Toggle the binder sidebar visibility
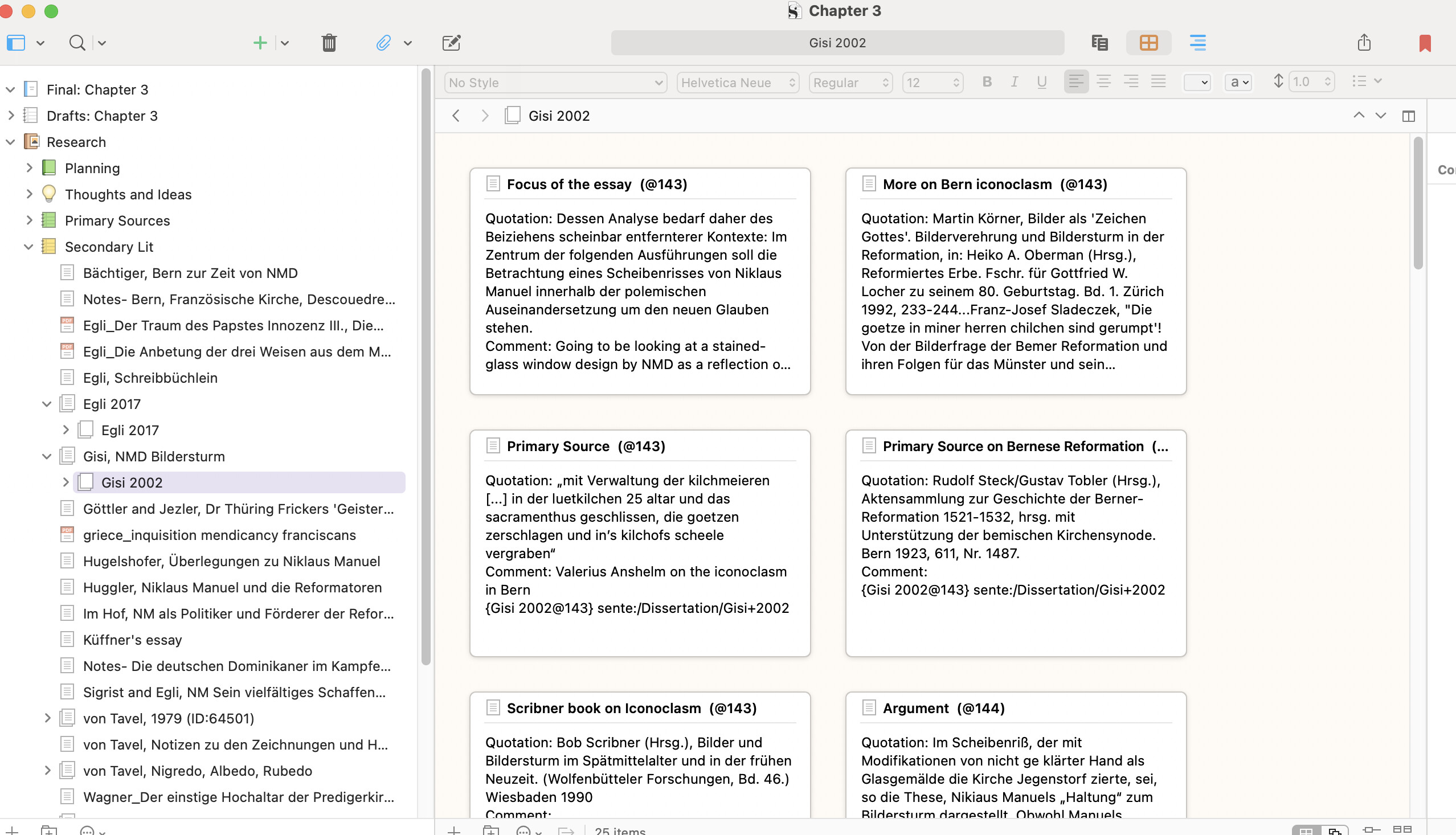This screenshot has width=1456, height=835. [17, 43]
